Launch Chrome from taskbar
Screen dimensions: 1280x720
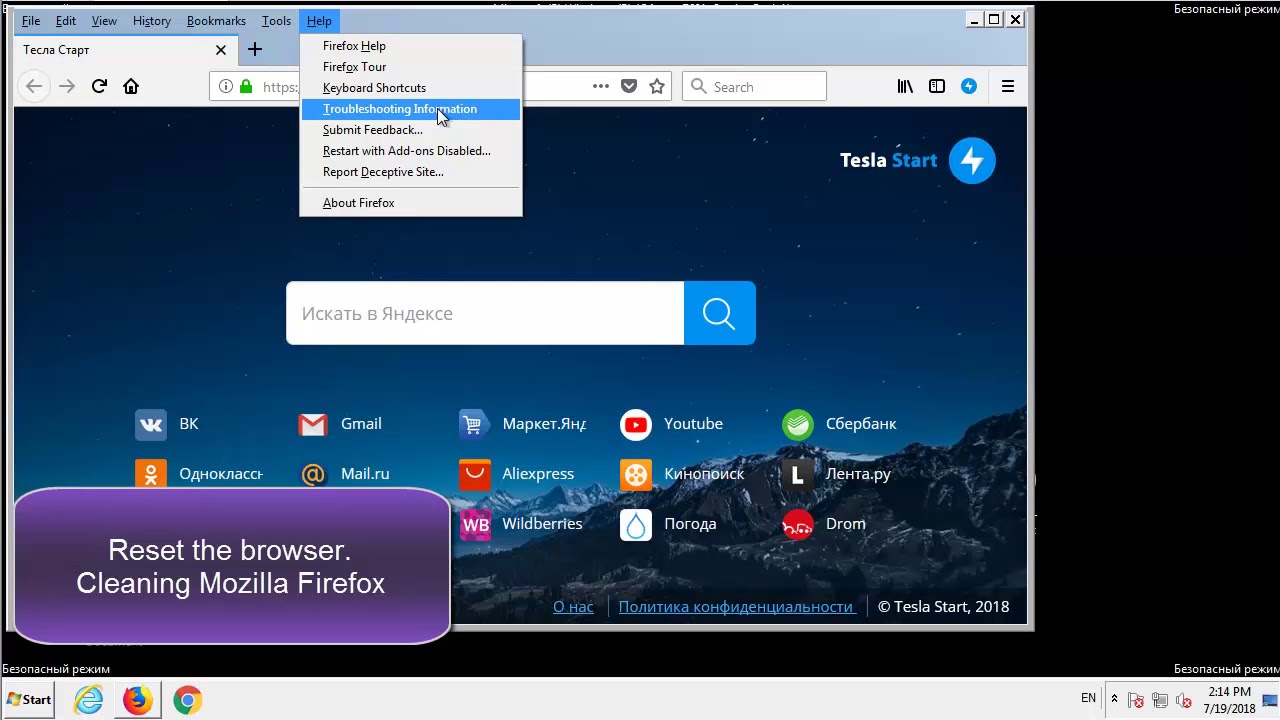point(187,700)
